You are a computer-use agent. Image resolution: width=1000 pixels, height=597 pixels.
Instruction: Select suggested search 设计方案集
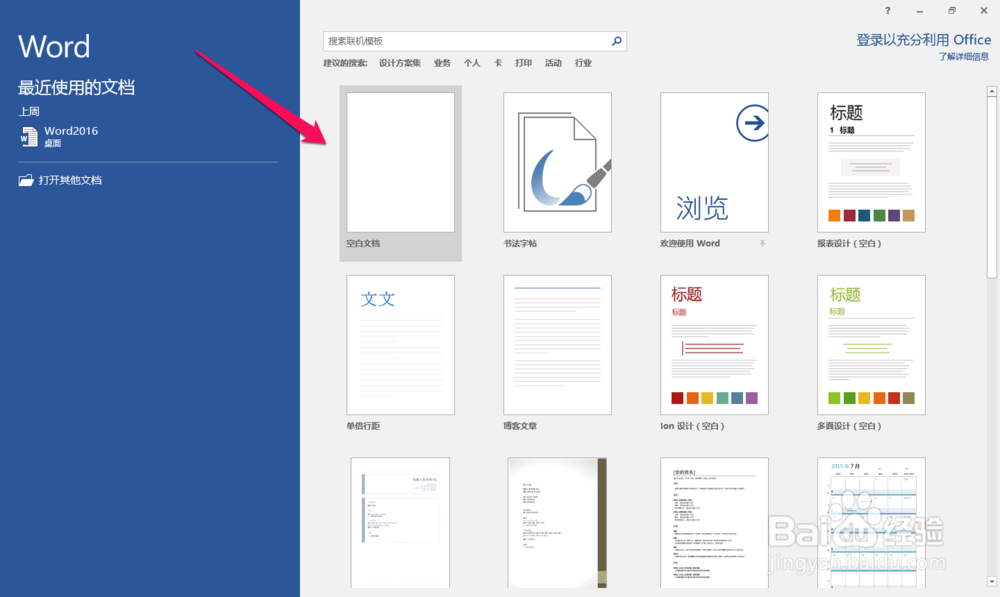(x=400, y=63)
